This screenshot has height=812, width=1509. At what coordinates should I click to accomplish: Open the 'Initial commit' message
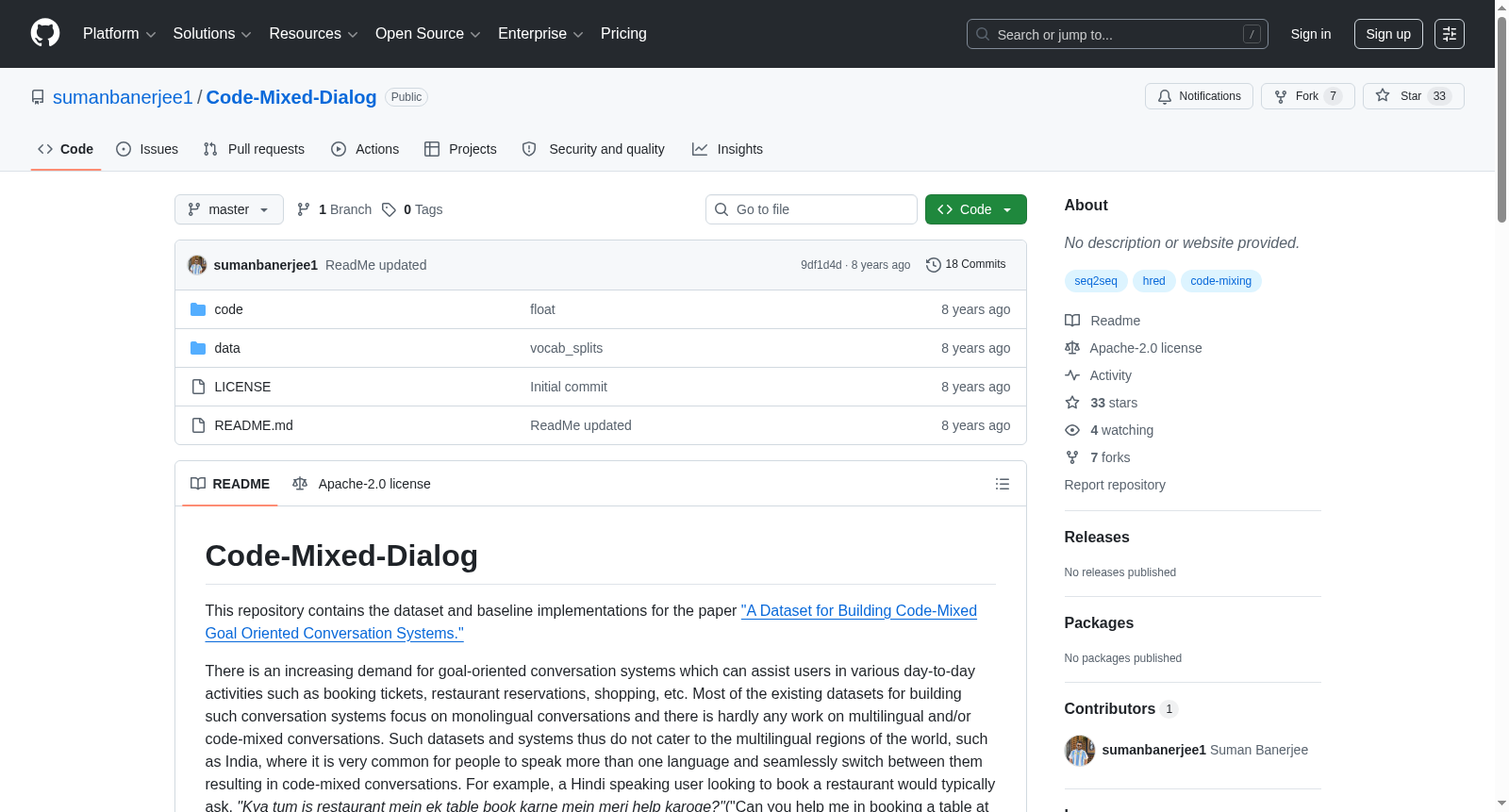569,387
